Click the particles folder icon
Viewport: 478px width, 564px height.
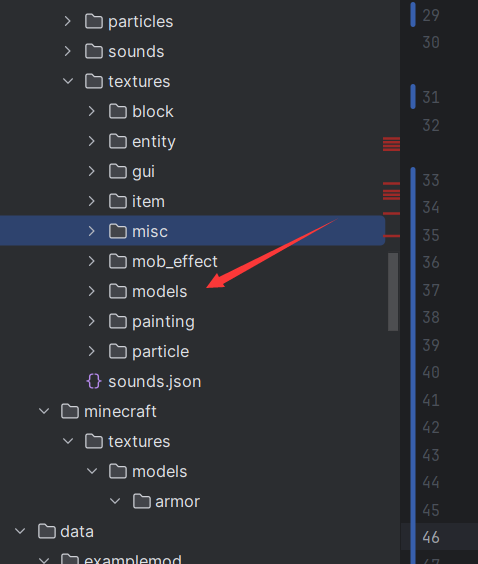coord(94,22)
